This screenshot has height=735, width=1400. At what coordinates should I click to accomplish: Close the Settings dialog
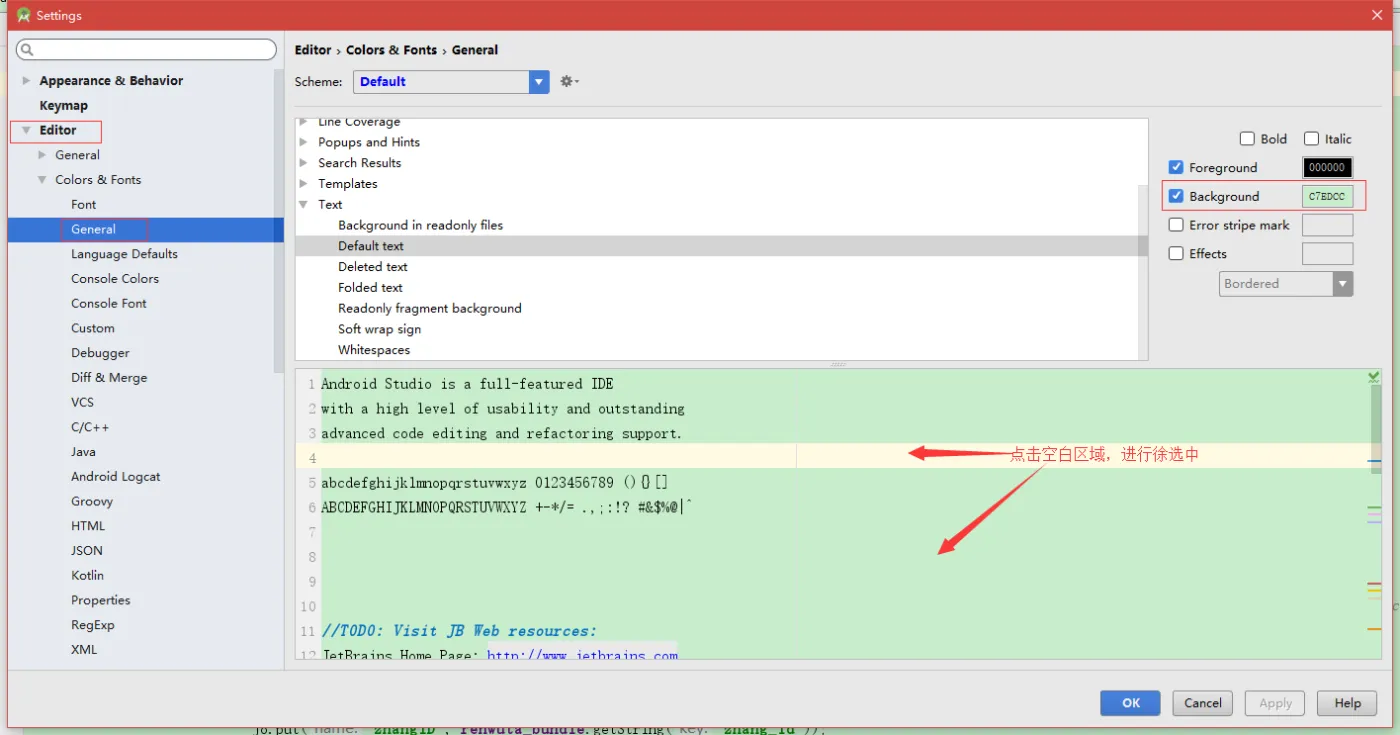1376,15
